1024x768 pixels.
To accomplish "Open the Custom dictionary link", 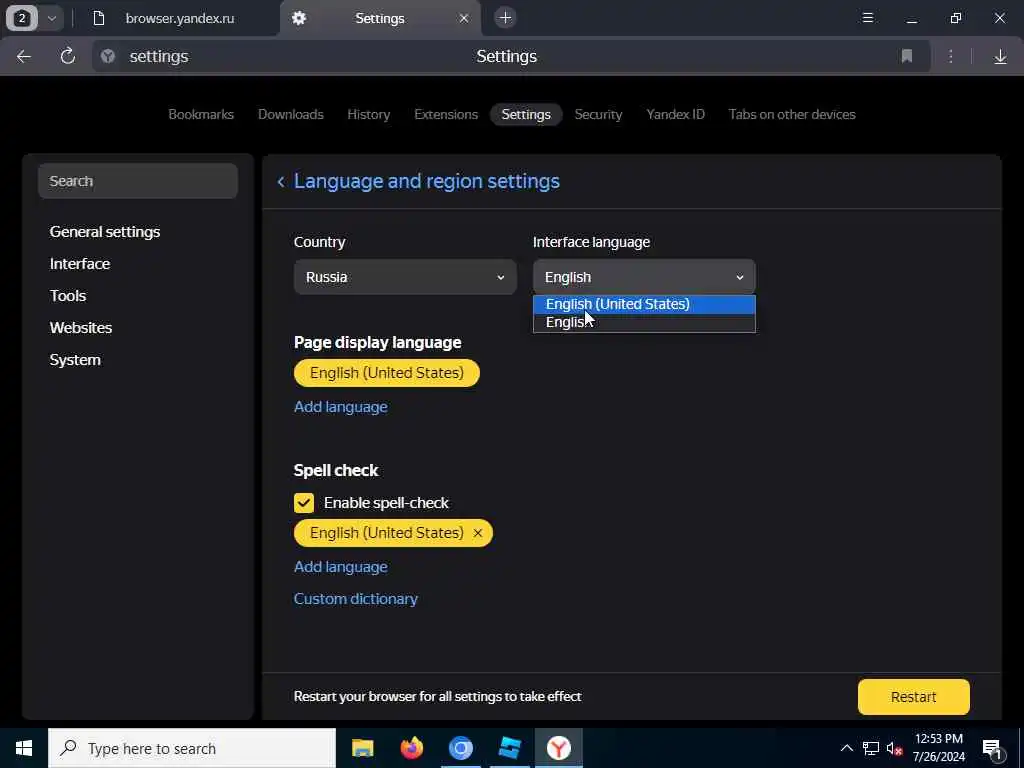I will (x=356, y=599).
